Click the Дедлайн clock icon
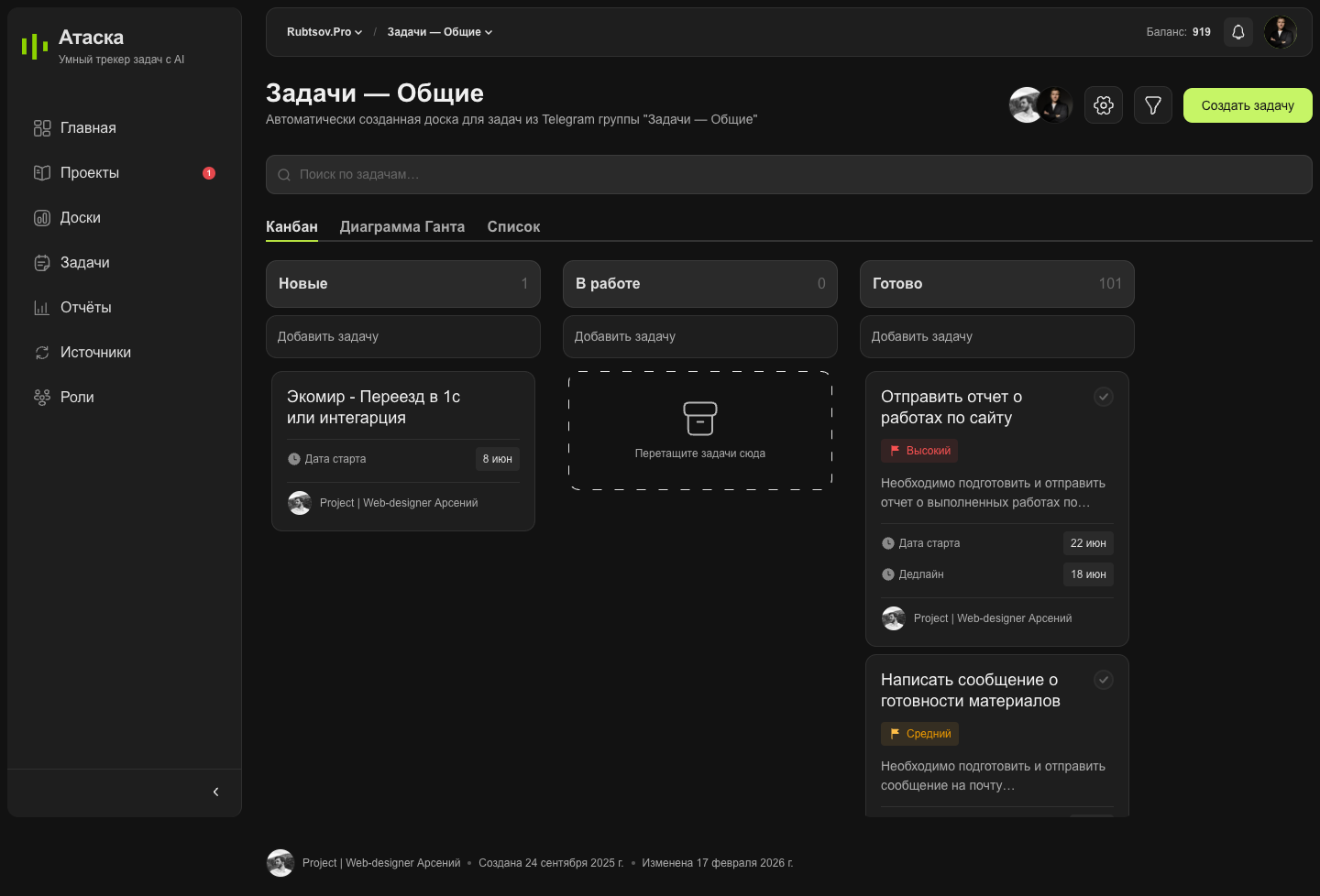1320x896 pixels. (888, 574)
